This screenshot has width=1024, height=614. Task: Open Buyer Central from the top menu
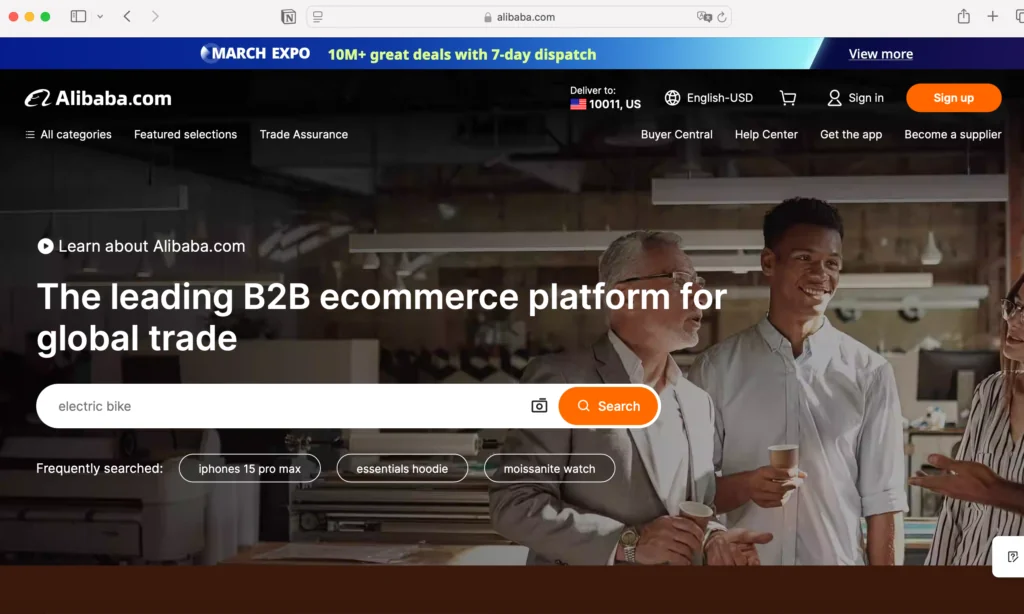coord(676,134)
